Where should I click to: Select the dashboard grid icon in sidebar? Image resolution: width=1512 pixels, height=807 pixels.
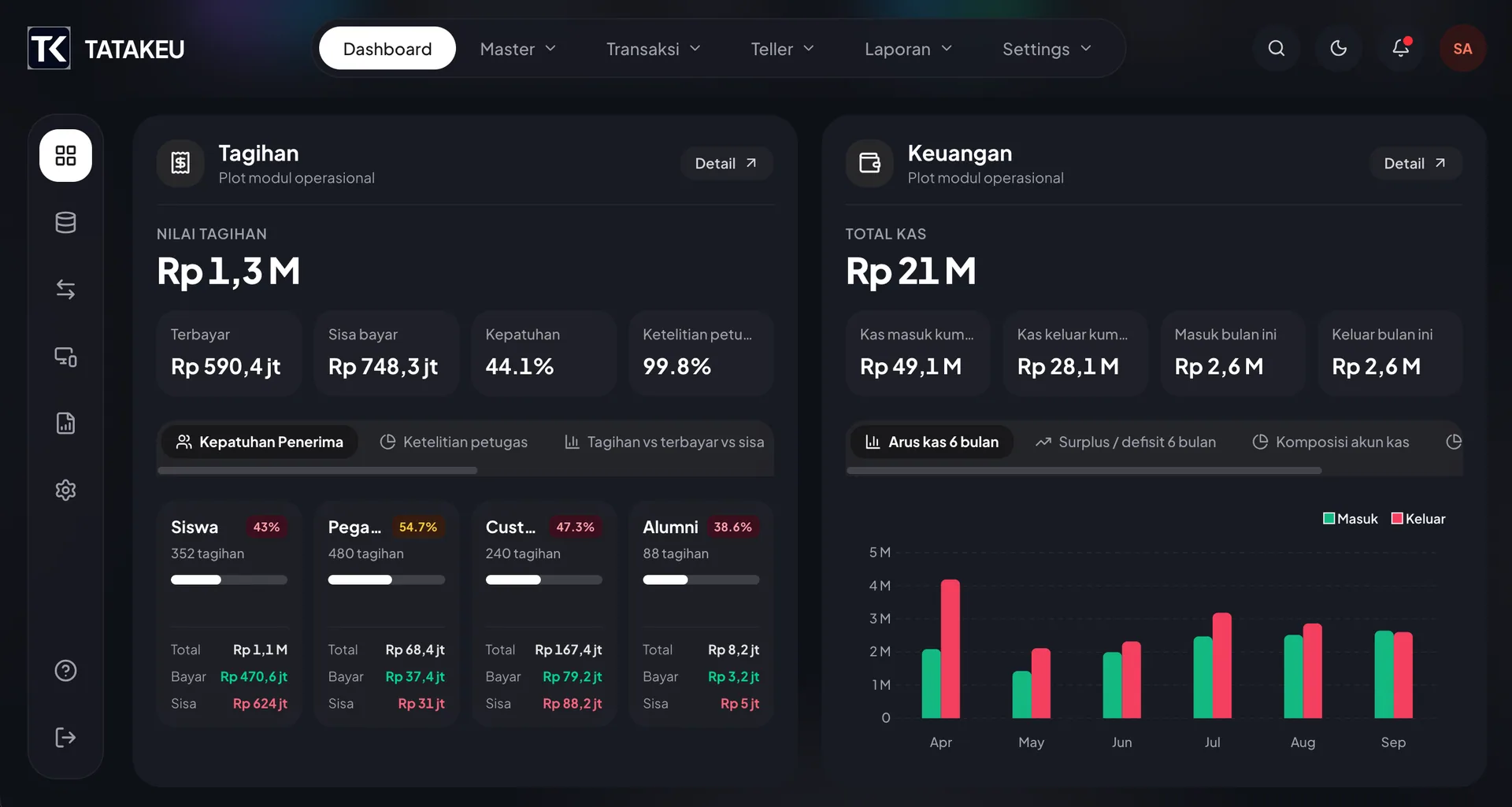click(x=65, y=155)
